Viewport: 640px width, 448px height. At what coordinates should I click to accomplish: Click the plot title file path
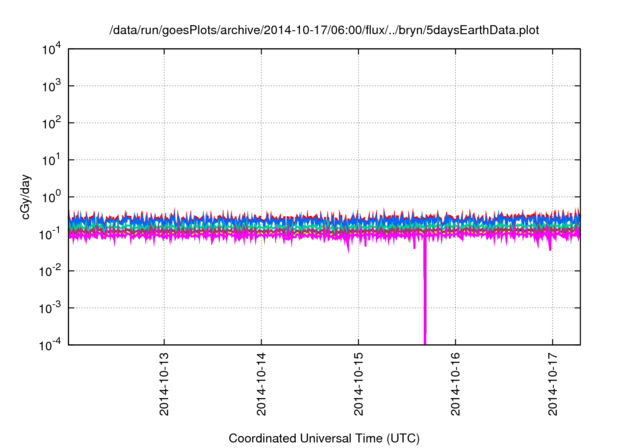(x=324, y=31)
